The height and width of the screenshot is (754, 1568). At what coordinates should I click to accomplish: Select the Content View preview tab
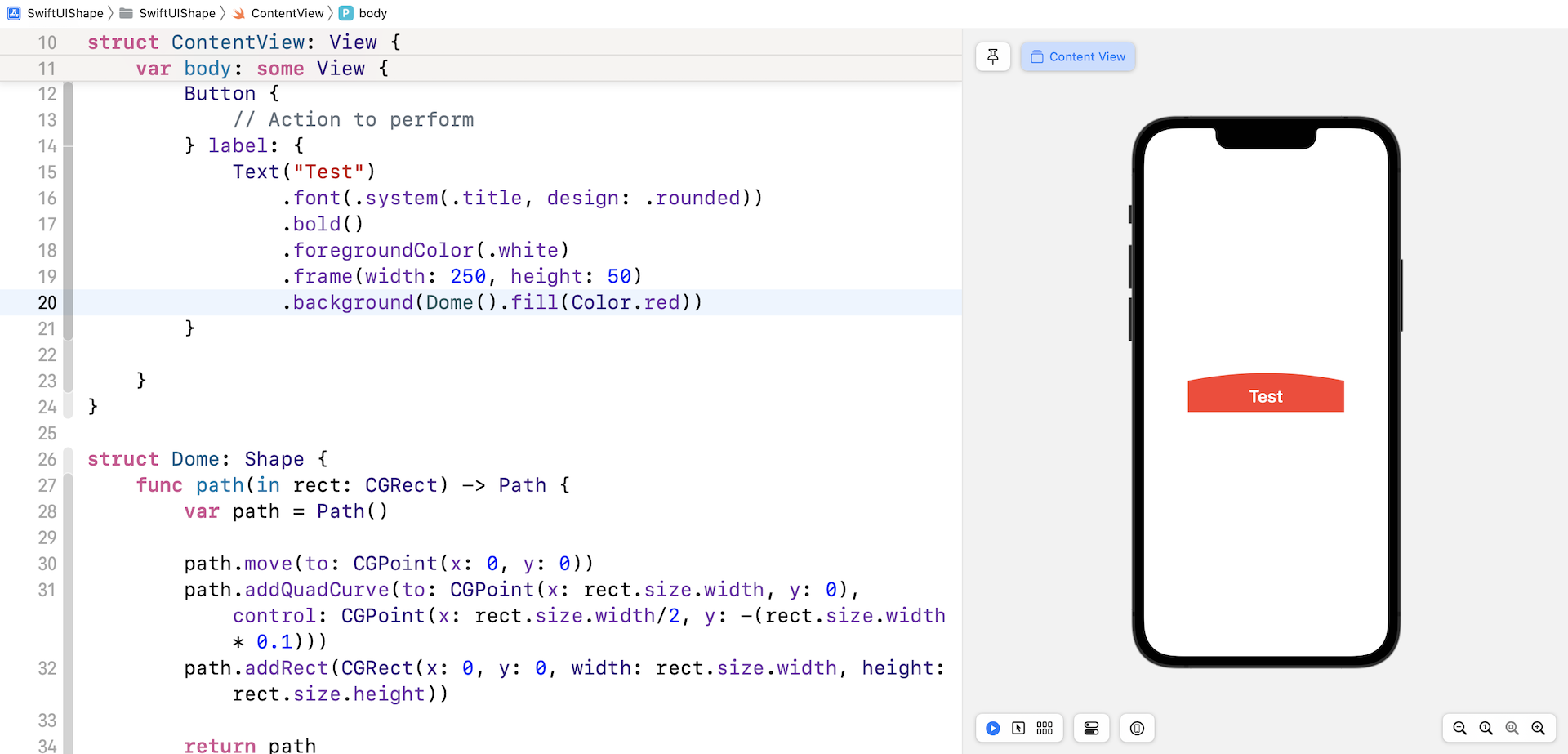pos(1077,56)
